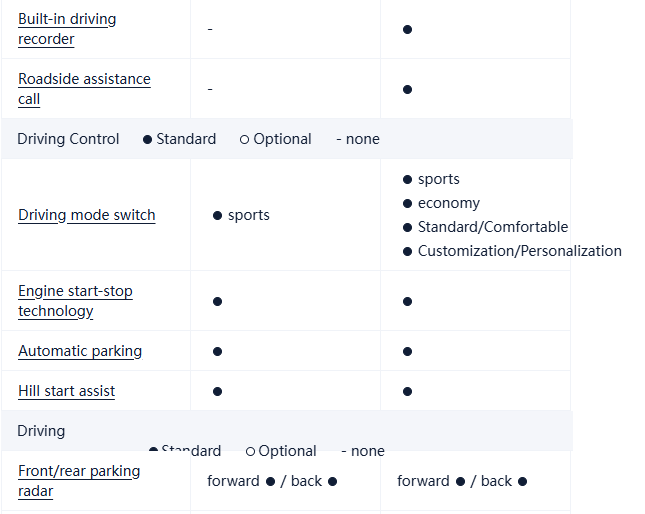Click the Customization/Personalization mode entry
The height and width of the screenshot is (514, 645).
click(x=519, y=251)
